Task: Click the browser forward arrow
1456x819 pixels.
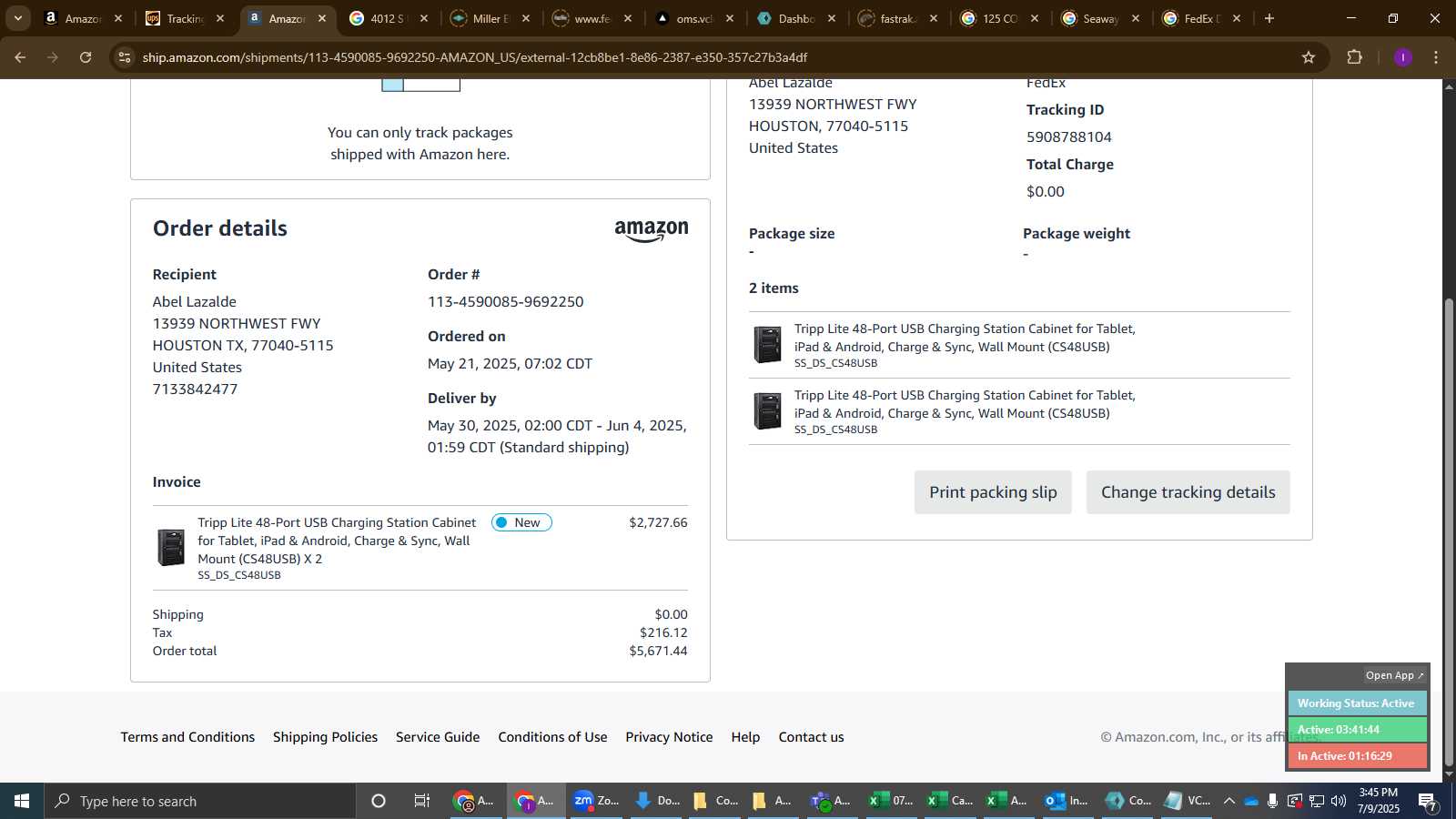Action: click(53, 57)
